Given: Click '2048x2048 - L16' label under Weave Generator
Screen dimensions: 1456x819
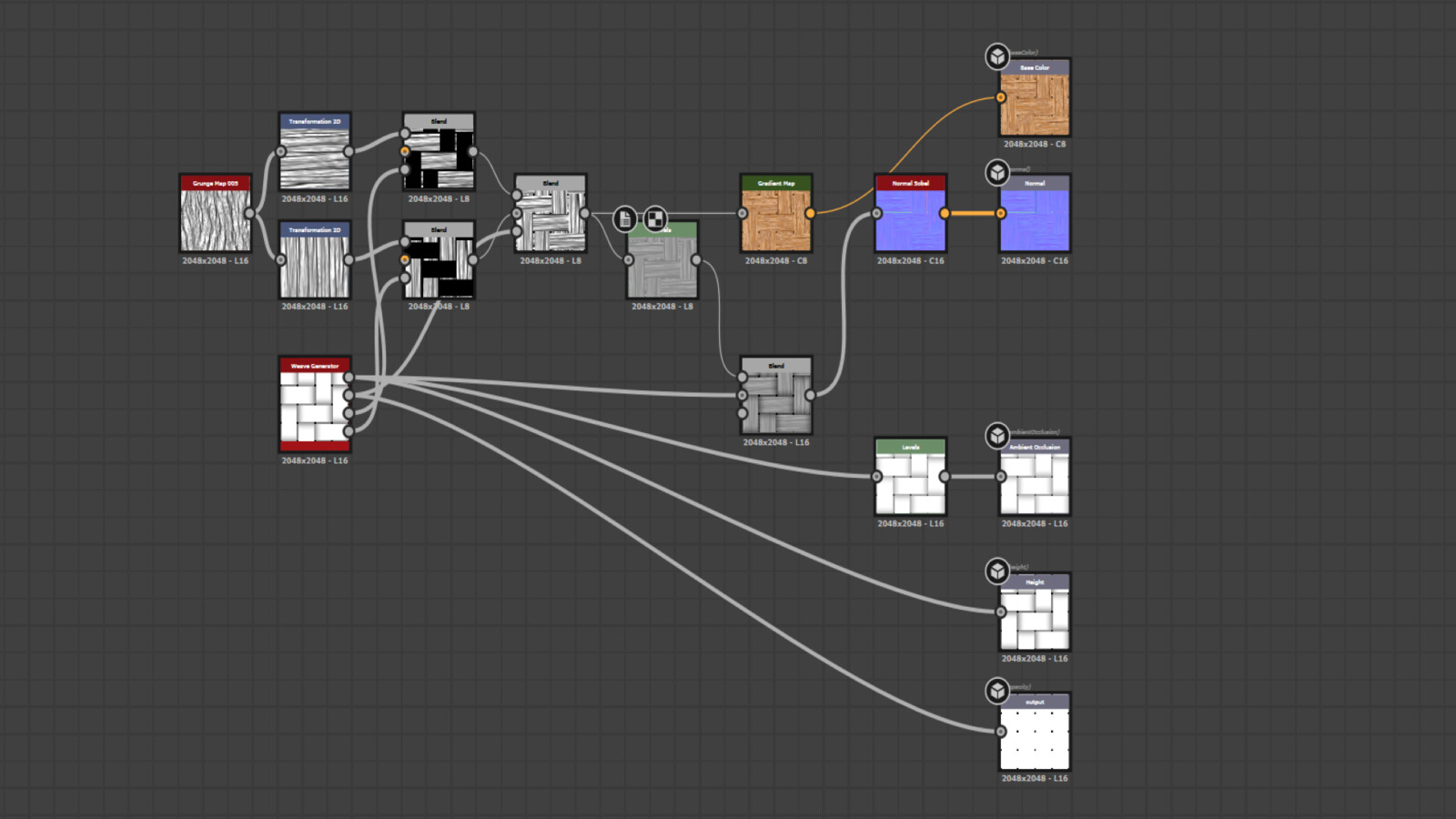Looking at the screenshot, I should coord(315,461).
